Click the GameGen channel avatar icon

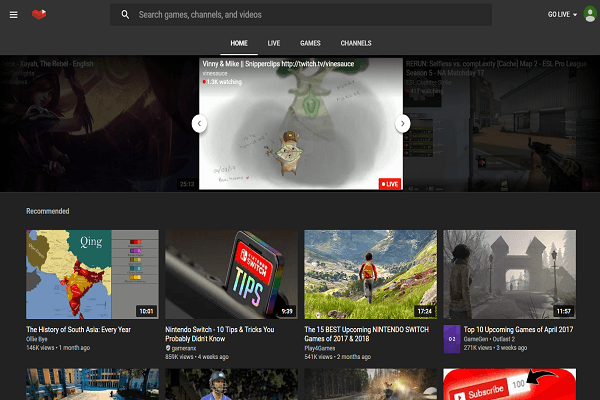pos(452,339)
